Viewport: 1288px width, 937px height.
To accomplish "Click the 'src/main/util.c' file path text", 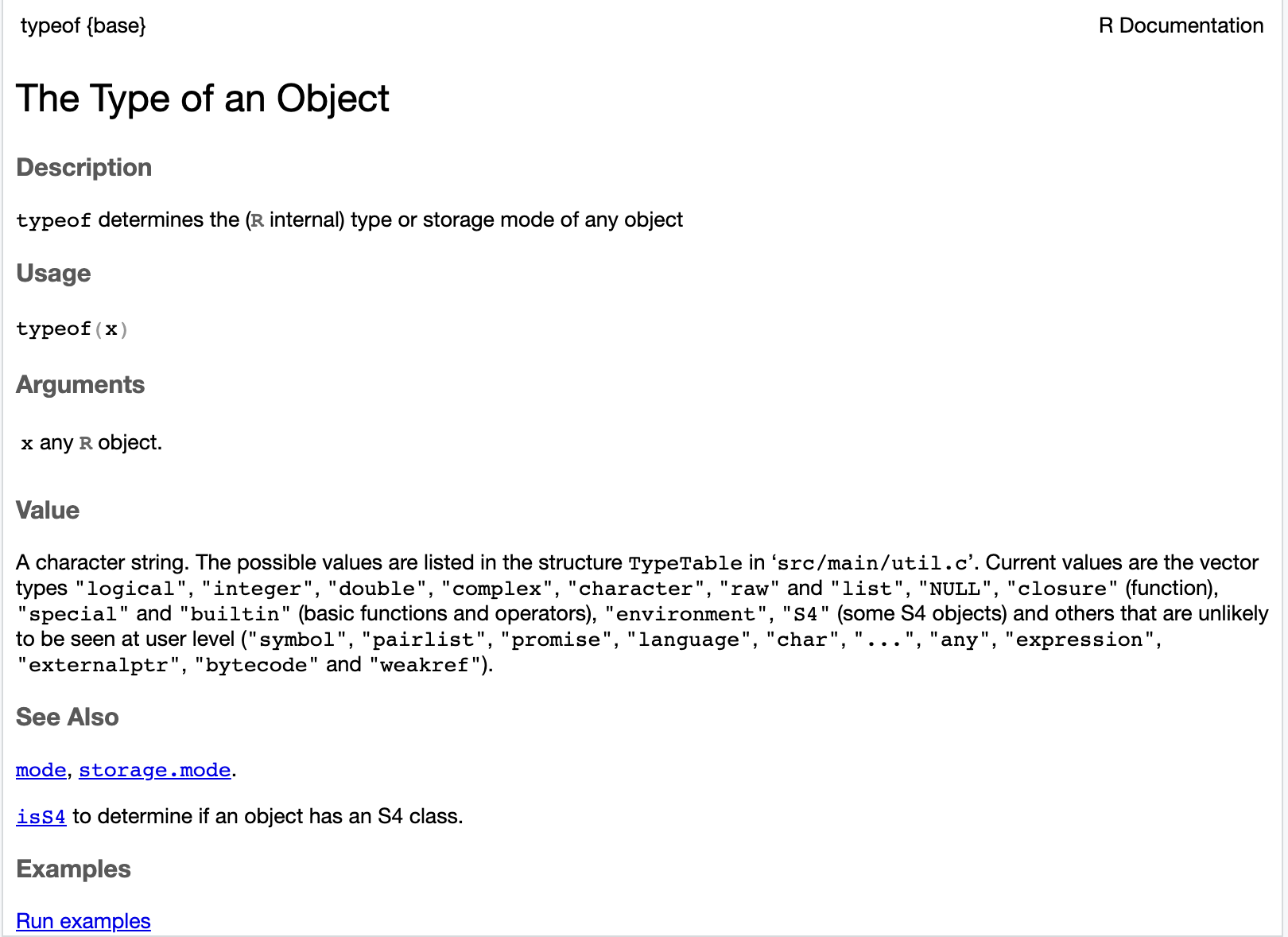I will point(872,563).
